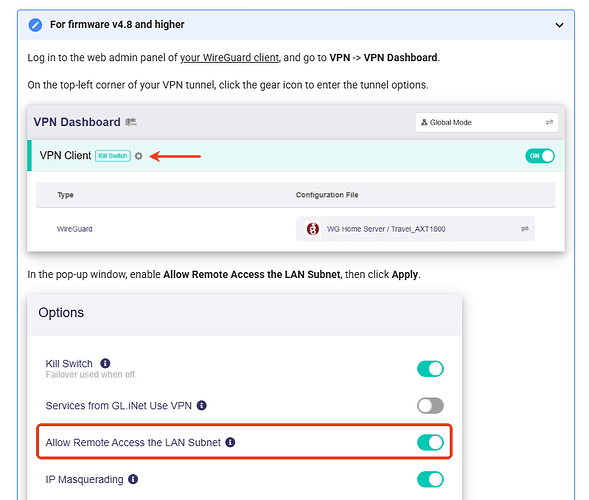
Task: Click the Kill Switch info icon
Action: click(x=105, y=363)
